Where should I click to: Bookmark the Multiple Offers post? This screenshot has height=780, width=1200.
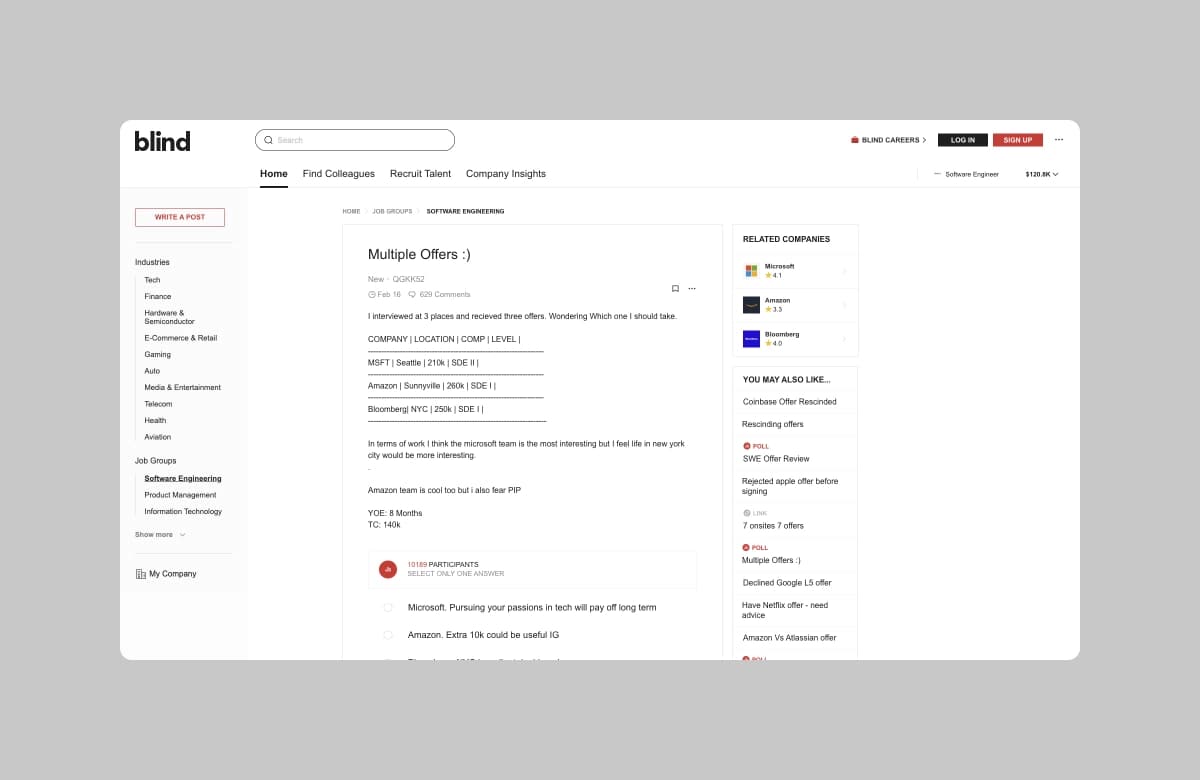click(675, 289)
